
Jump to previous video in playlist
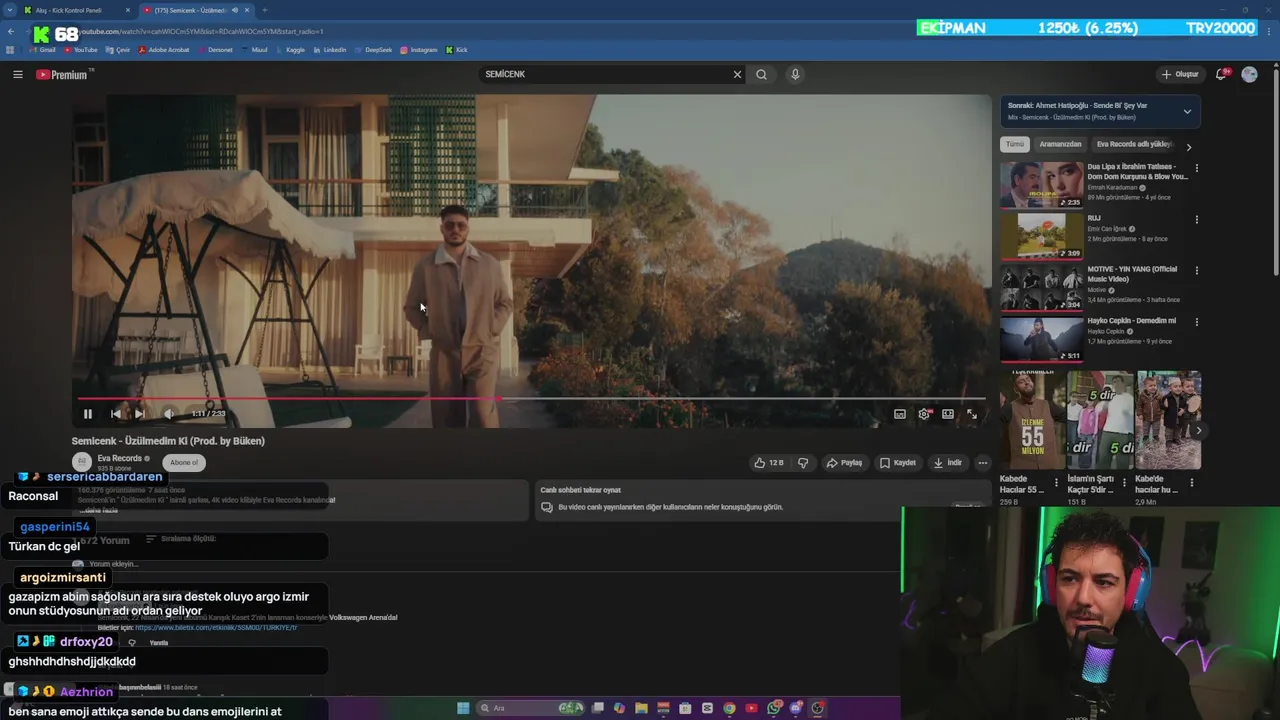click(x=115, y=414)
